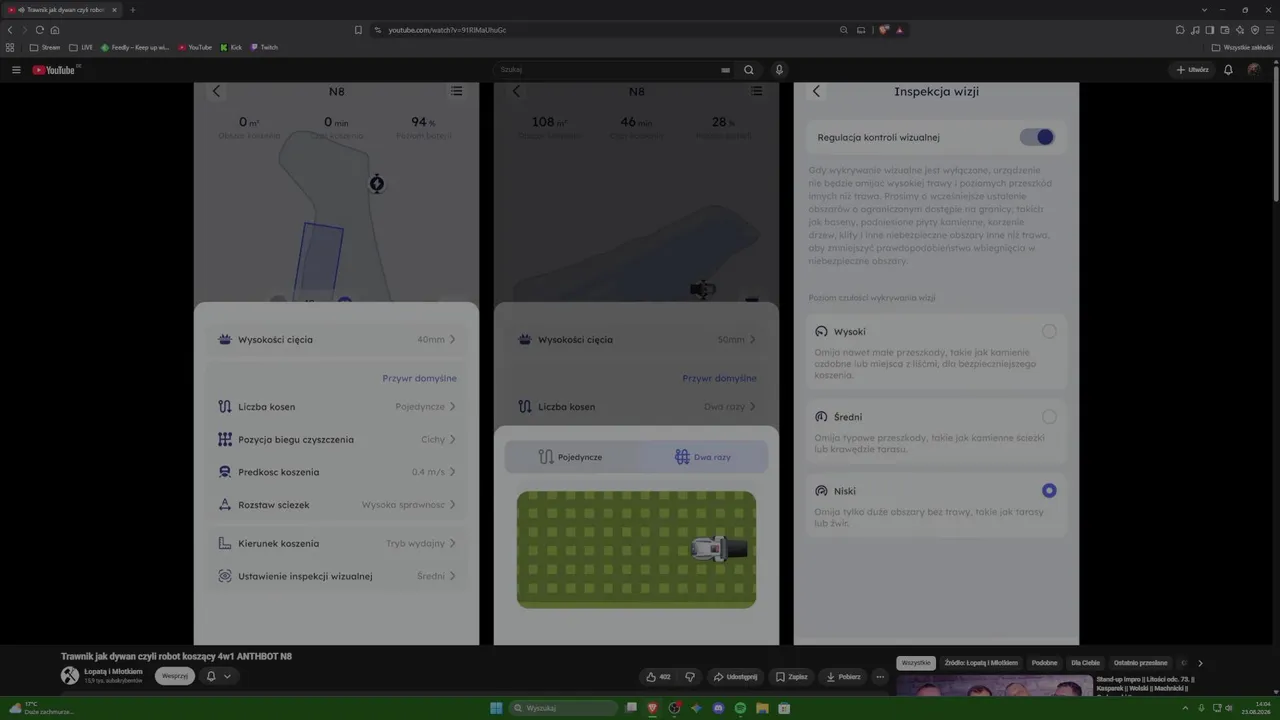Like the video with thumbs up
The height and width of the screenshot is (720, 1280).
[x=658, y=677]
